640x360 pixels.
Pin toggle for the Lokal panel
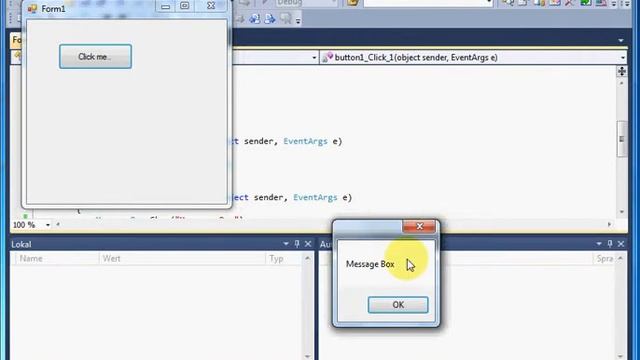coord(297,244)
